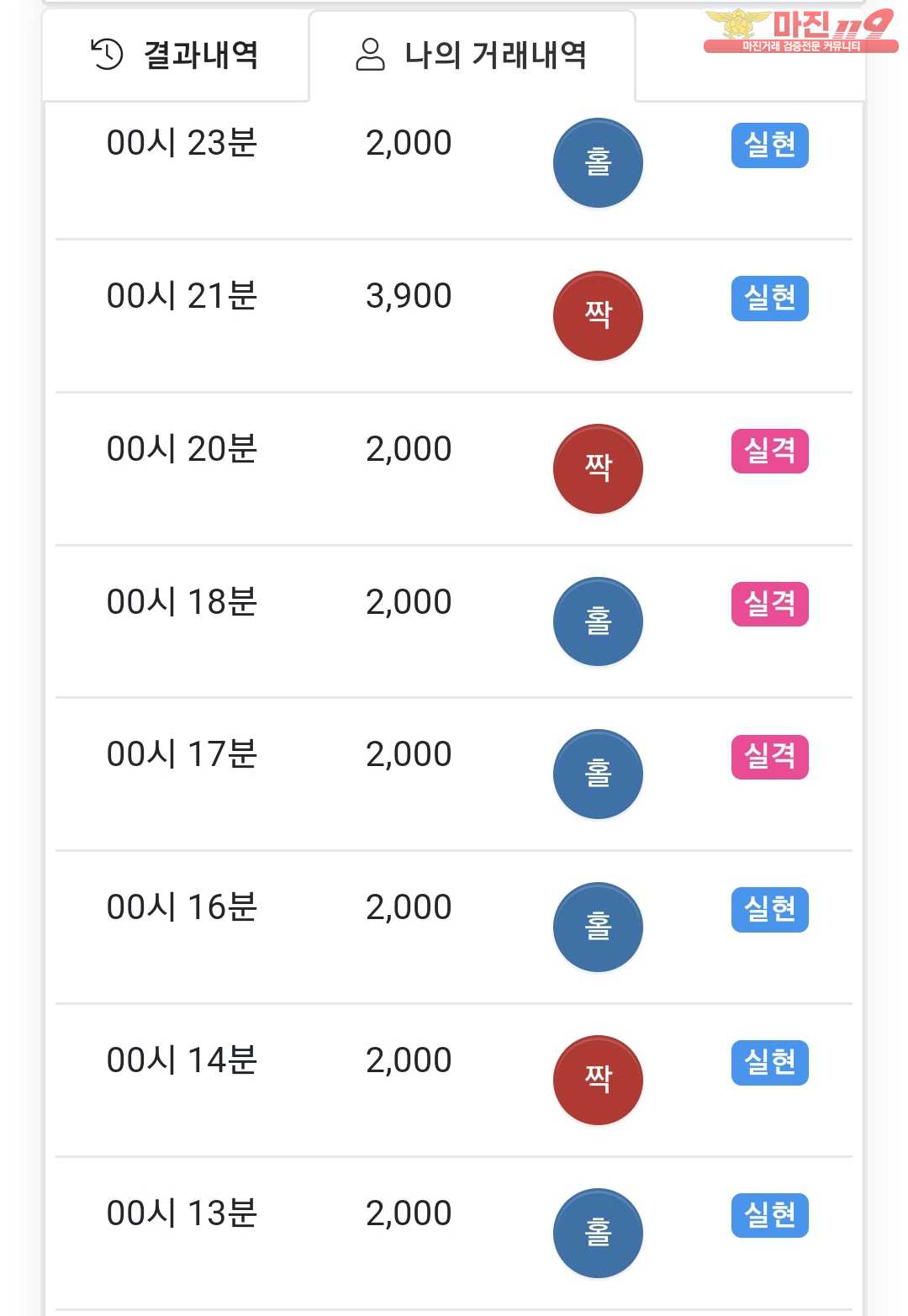Screen dimensions: 908x1316
Task: Click the 실현 badge for 00시 21분
Action: click(769, 299)
